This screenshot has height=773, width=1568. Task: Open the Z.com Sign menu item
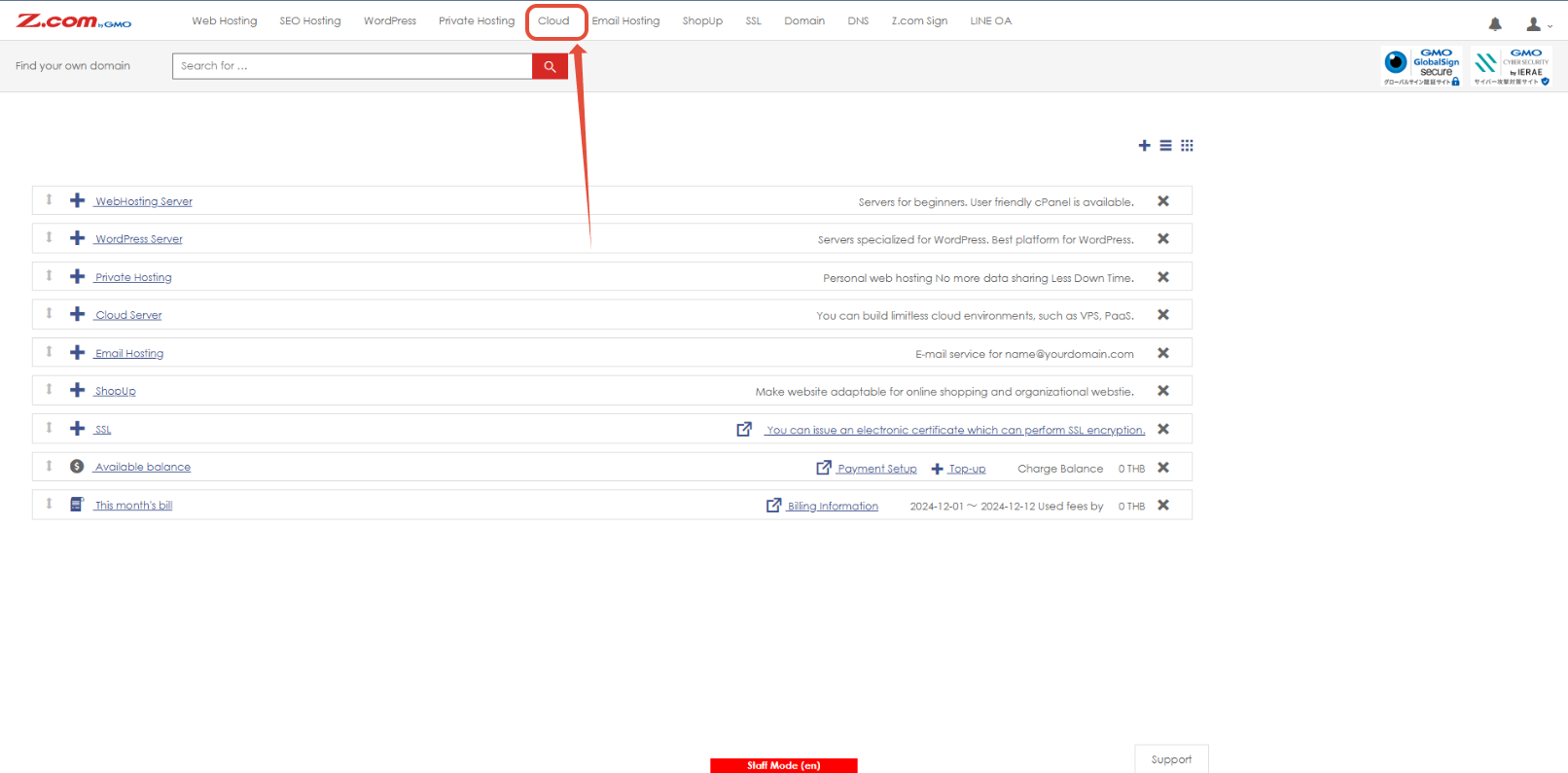click(x=919, y=20)
